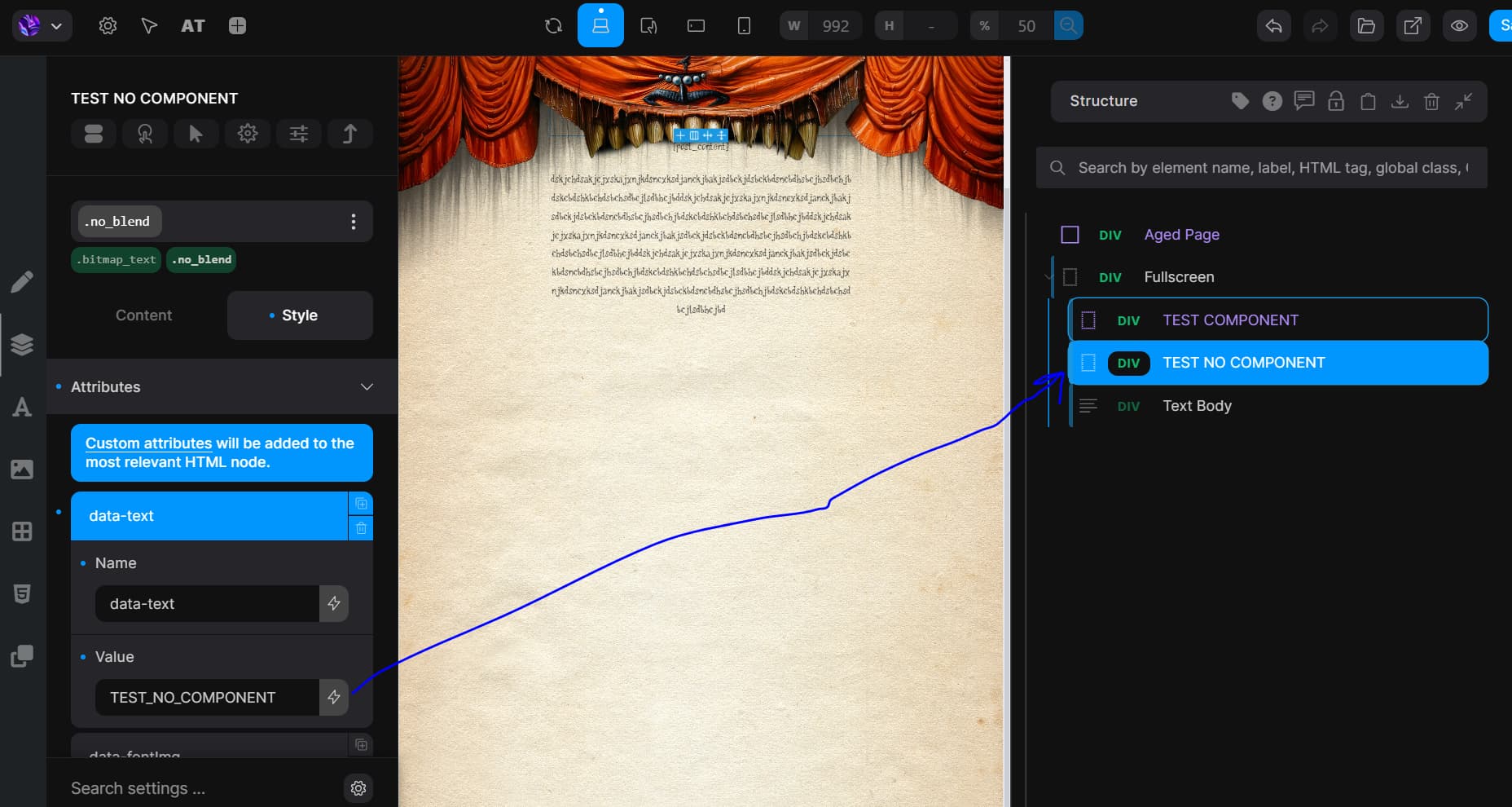Open page in new tab icon
Image resolution: width=1512 pixels, height=807 pixels.
click(1413, 26)
